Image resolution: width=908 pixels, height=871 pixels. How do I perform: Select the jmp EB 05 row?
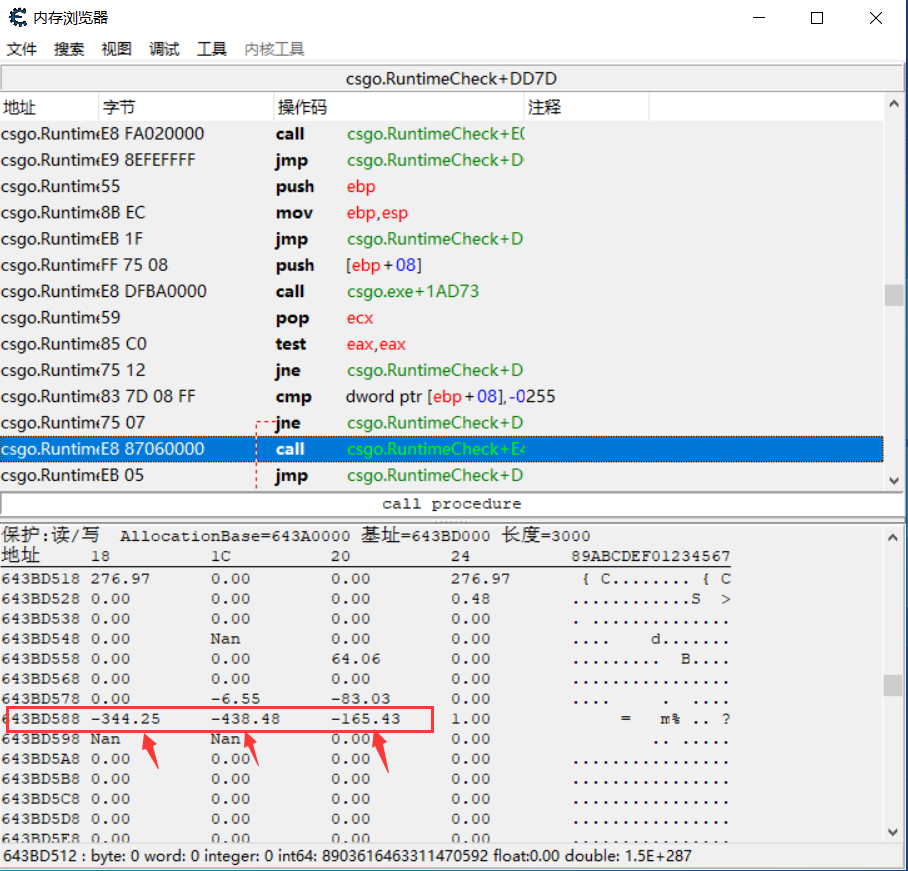(x=442, y=475)
